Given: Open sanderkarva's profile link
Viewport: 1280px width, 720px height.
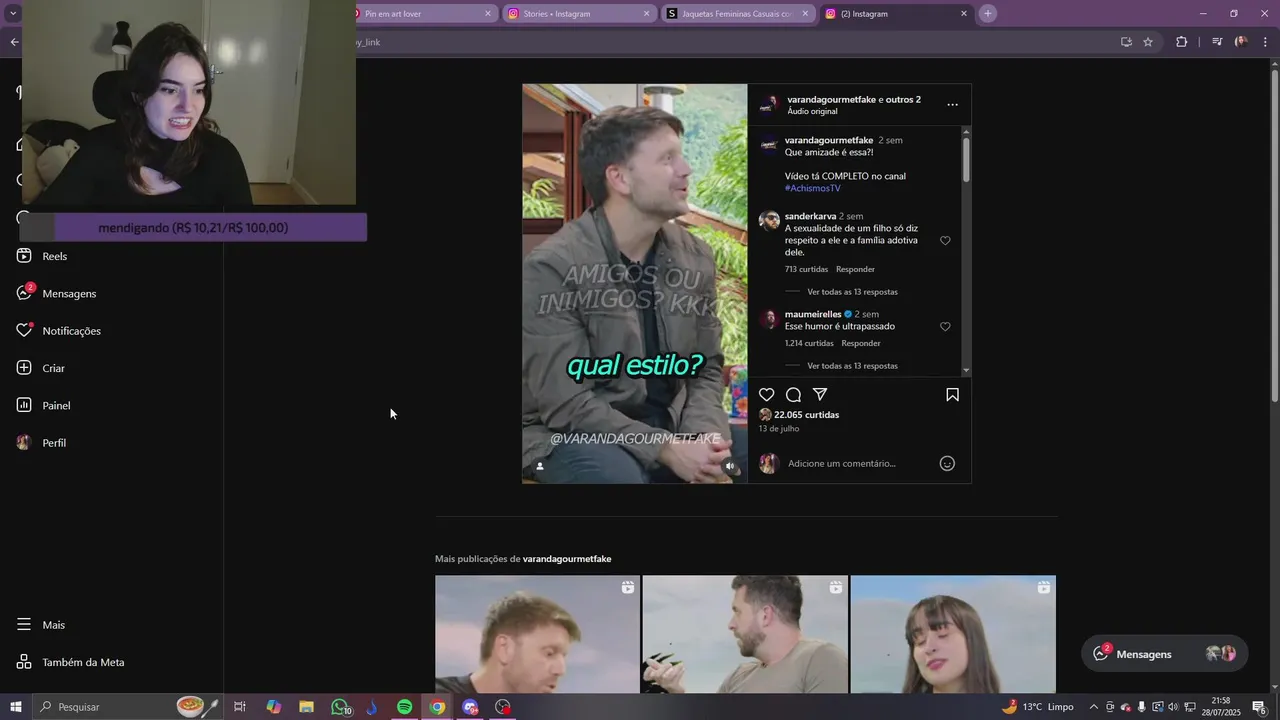Looking at the screenshot, I should click(x=810, y=216).
